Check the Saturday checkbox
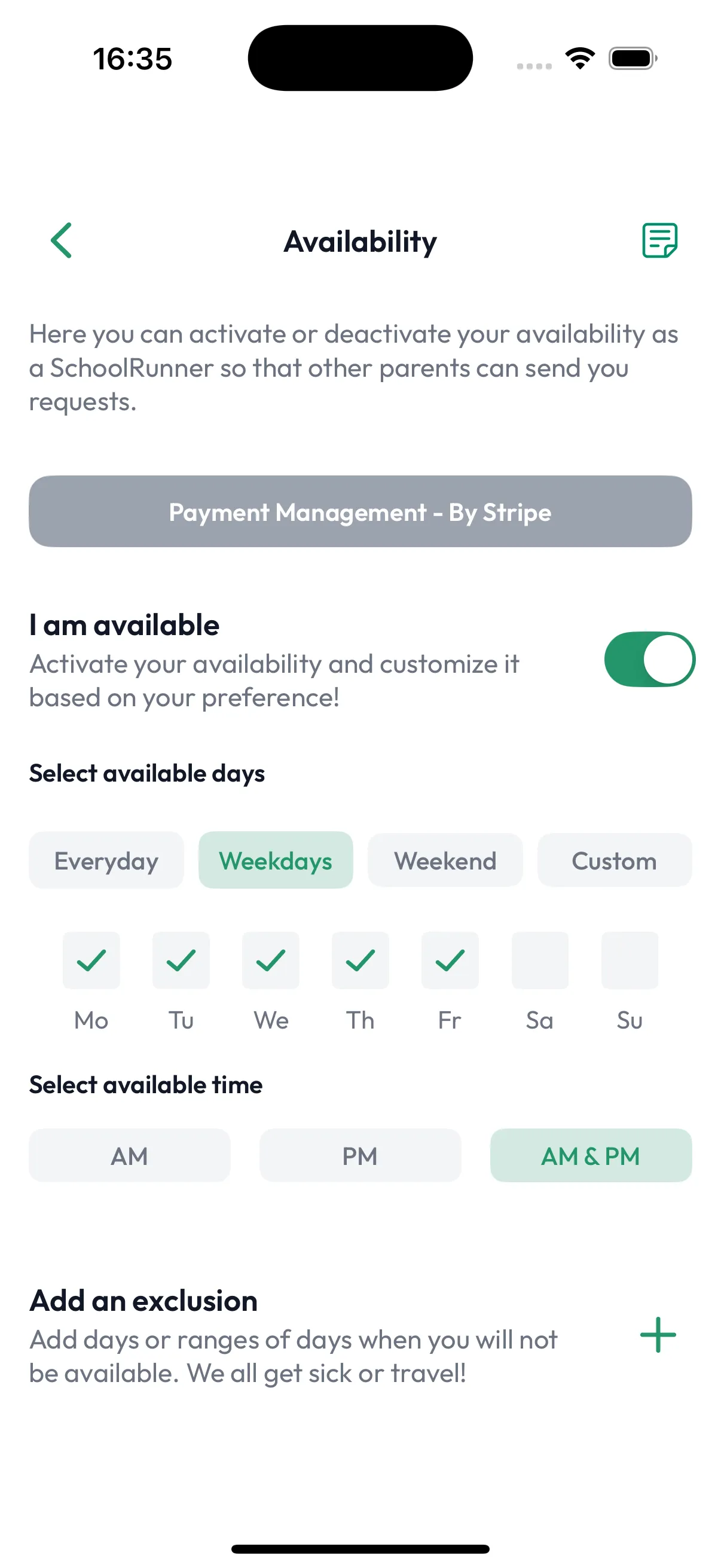 click(x=540, y=960)
